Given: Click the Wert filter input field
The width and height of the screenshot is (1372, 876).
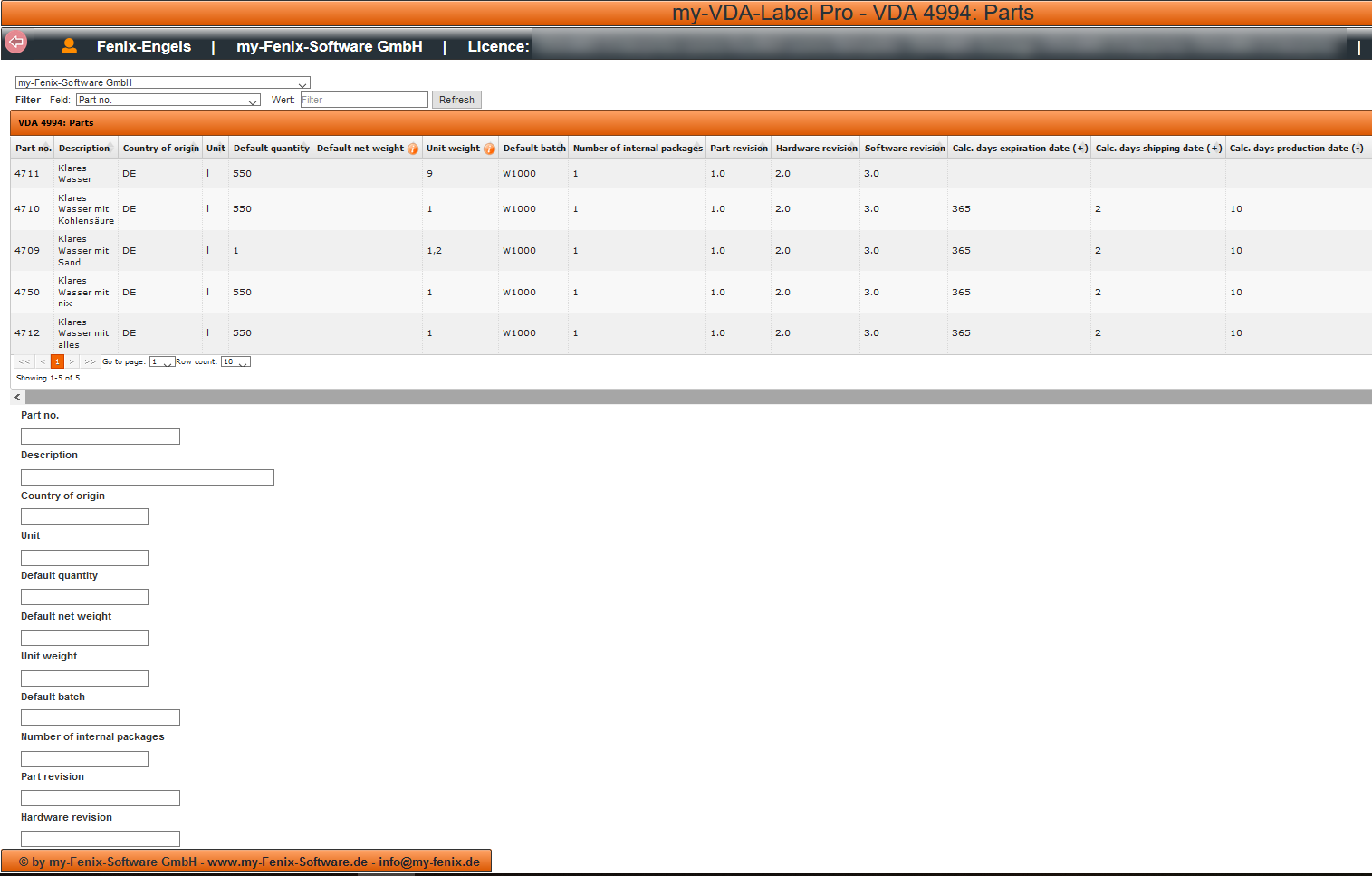Looking at the screenshot, I should click(364, 100).
